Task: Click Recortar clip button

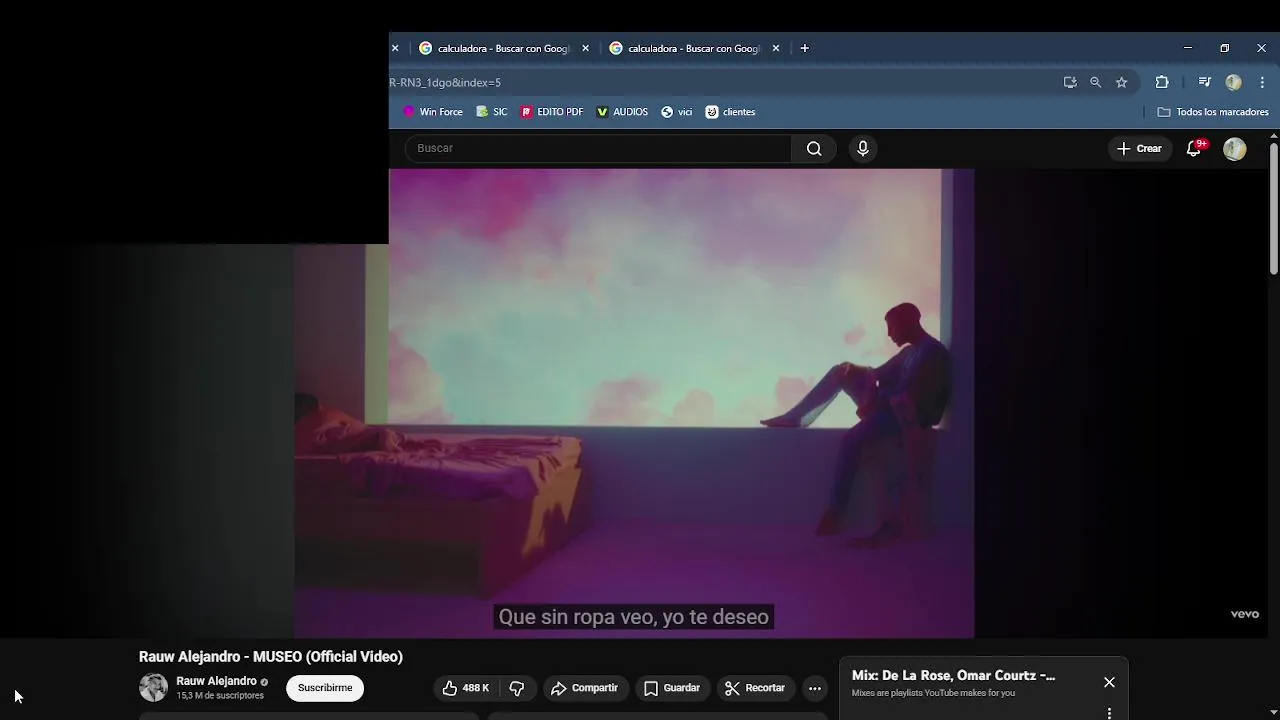Action: click(755, 688)
